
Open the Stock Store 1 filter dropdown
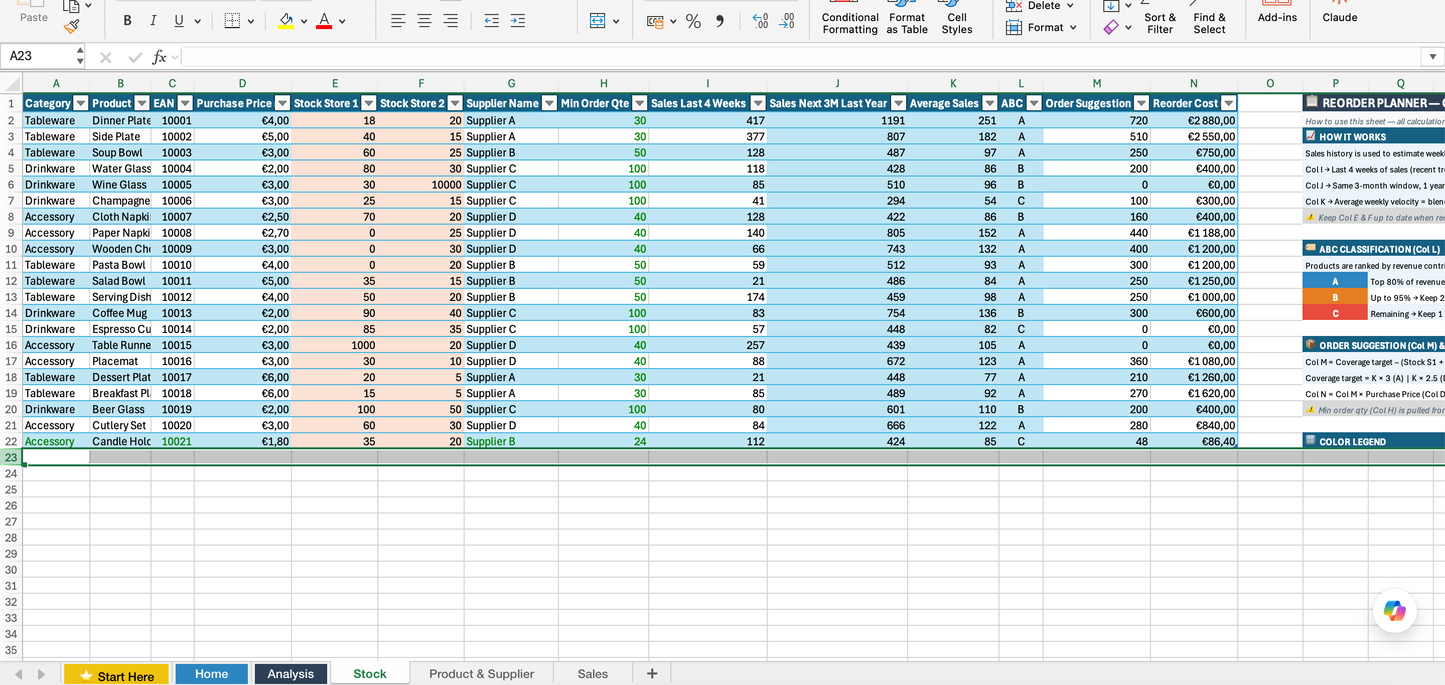[x=368, y=103]
